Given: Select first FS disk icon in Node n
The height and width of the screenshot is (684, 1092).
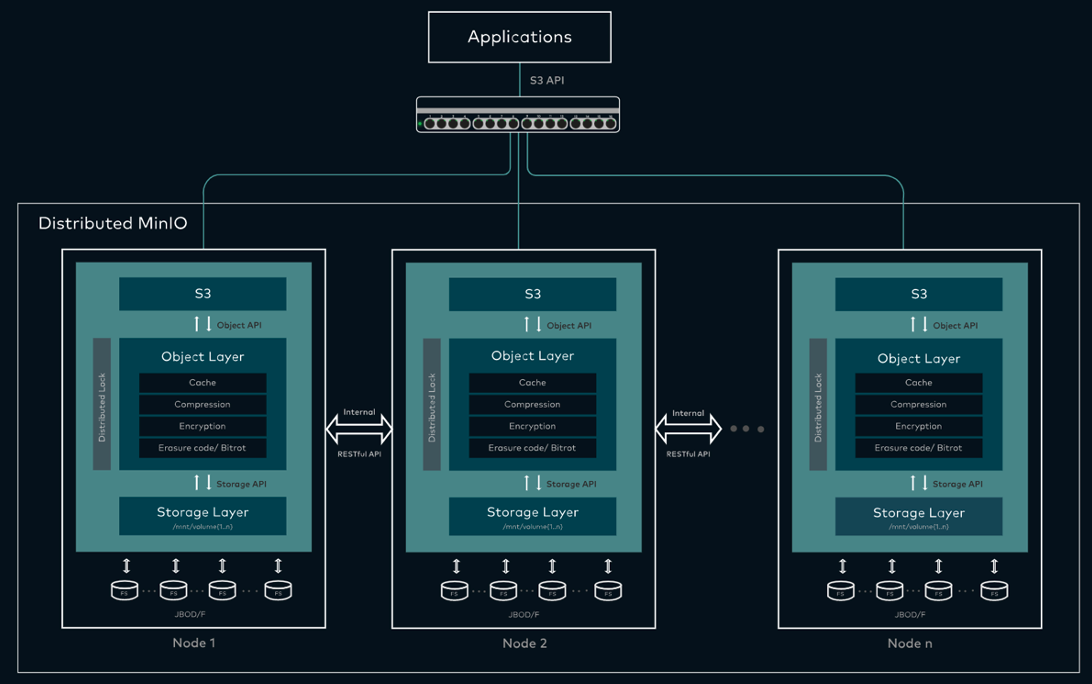Looking at the screenshot, I should click(841, 591).
